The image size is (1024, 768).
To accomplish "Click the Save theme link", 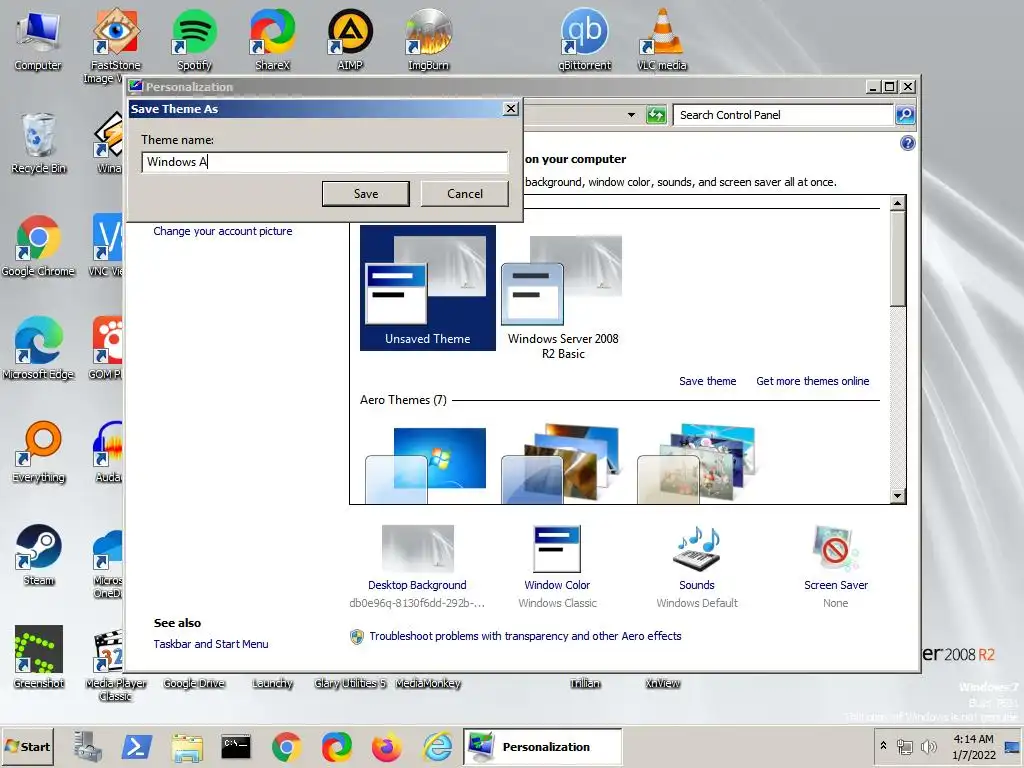I will 707,381.
